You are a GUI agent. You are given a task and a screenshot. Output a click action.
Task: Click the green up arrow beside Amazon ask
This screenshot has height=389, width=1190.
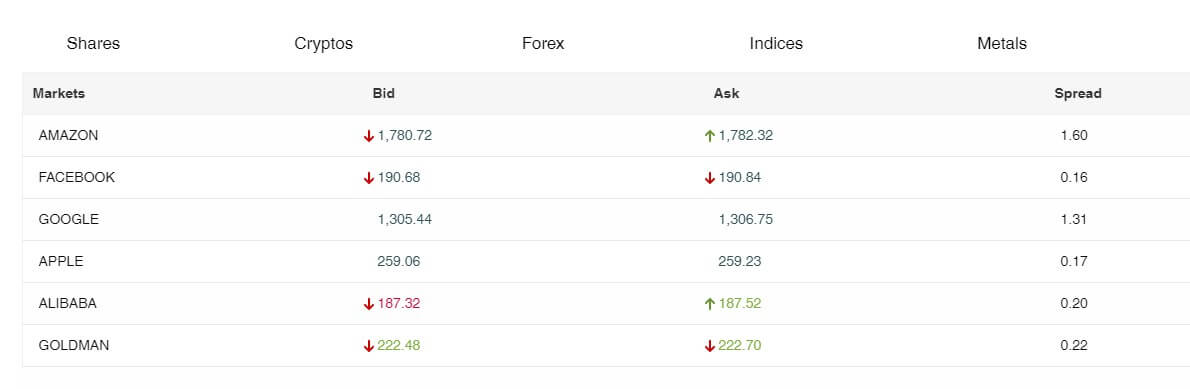[x=710, y=136]
